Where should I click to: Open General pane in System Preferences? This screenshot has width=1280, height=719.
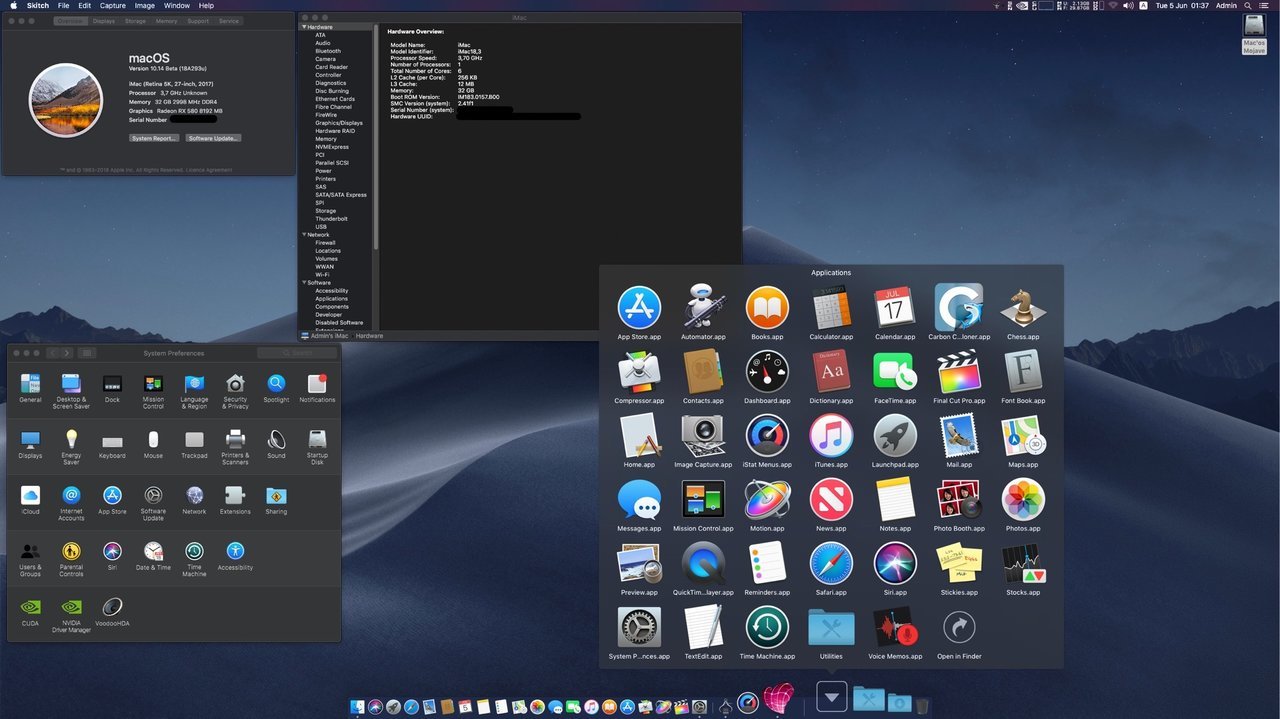(30, 388)
